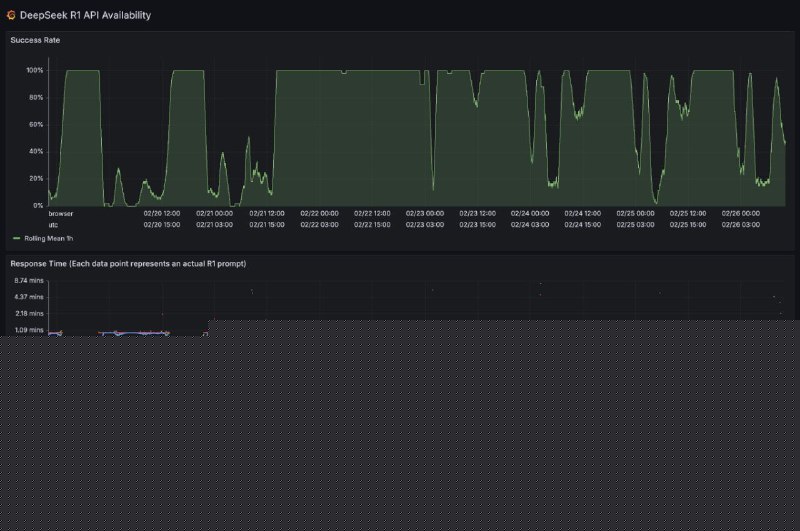This screenshot has width=800, height=531.
Task: Click the 02/25 12:00 browser time label
Action: pos(688,214)
